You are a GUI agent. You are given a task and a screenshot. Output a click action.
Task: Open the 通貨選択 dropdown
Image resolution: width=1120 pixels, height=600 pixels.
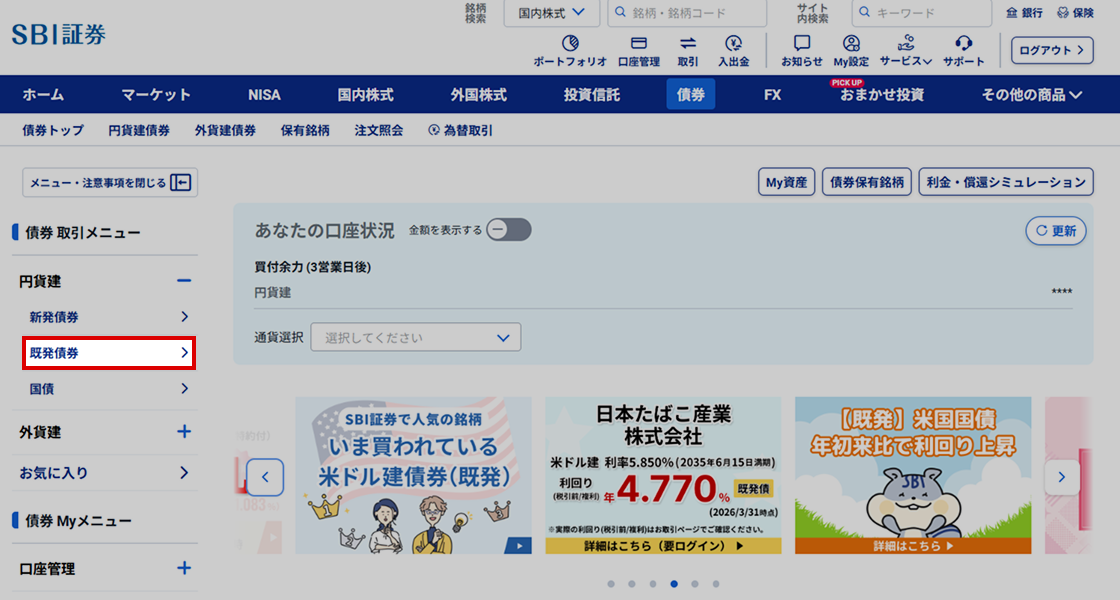pos(416,337)
